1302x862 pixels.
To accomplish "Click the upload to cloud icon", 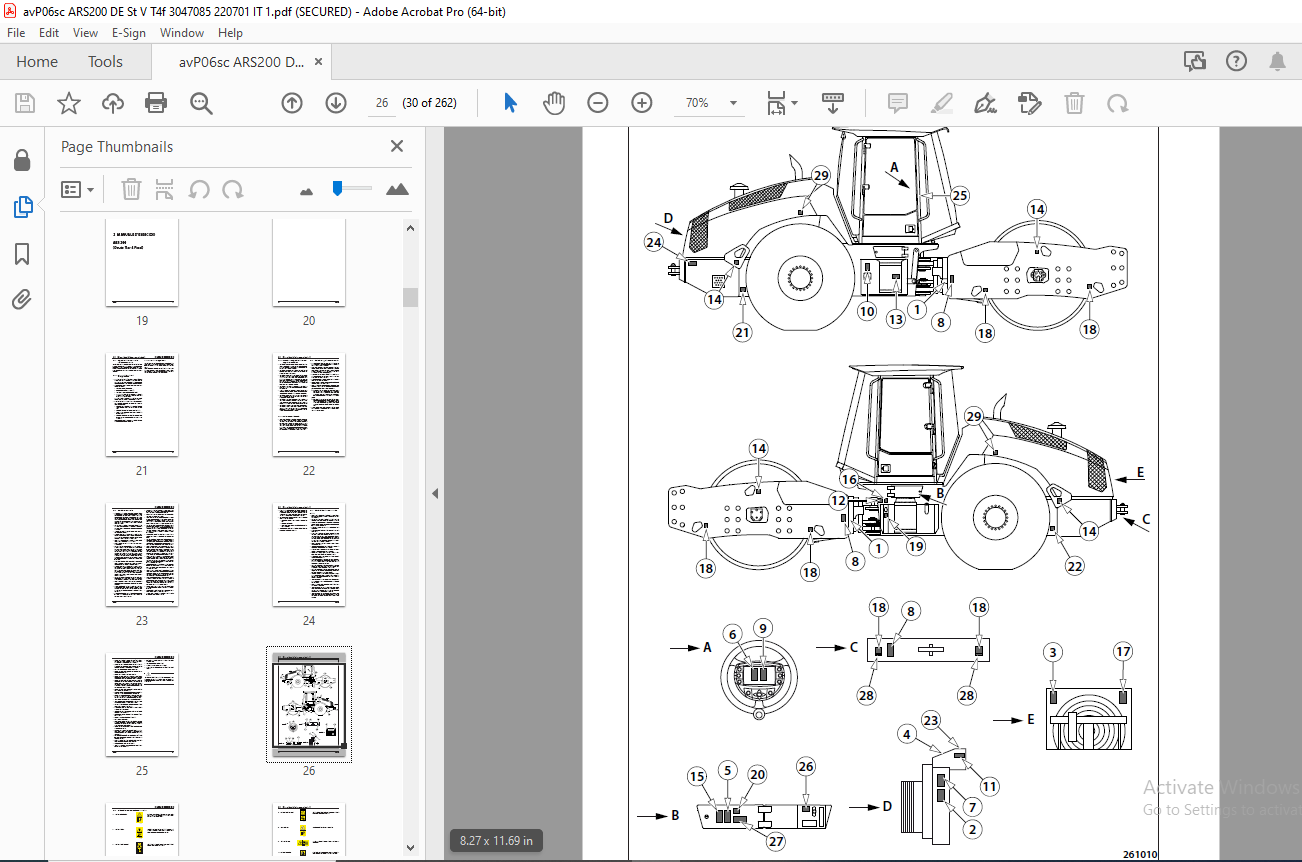I will pyautogui.click(x=113, y=103).
